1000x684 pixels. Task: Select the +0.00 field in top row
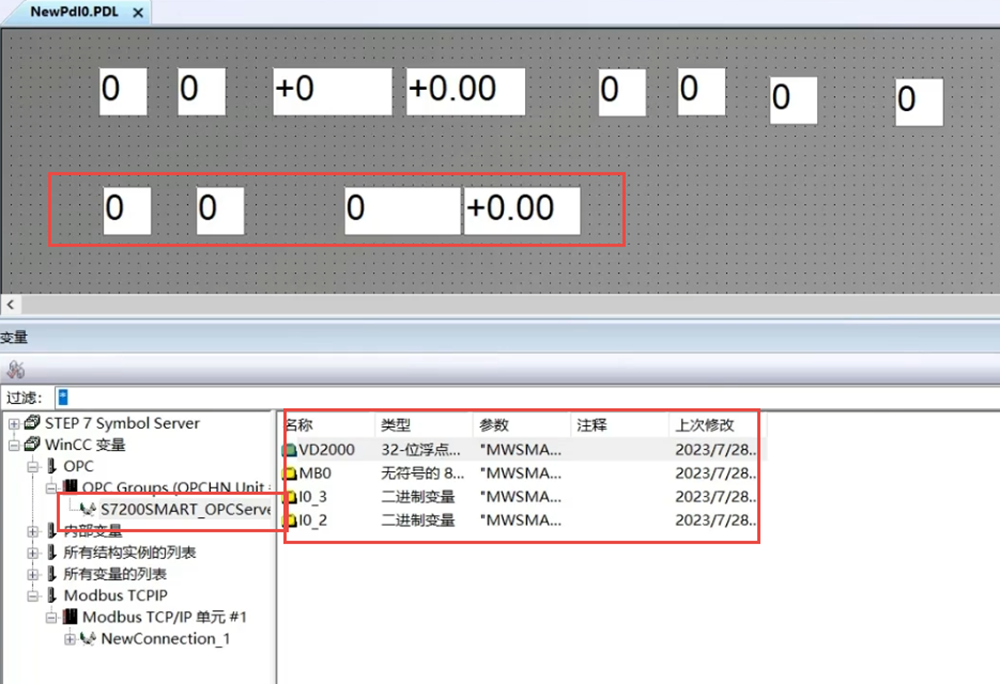465,91
